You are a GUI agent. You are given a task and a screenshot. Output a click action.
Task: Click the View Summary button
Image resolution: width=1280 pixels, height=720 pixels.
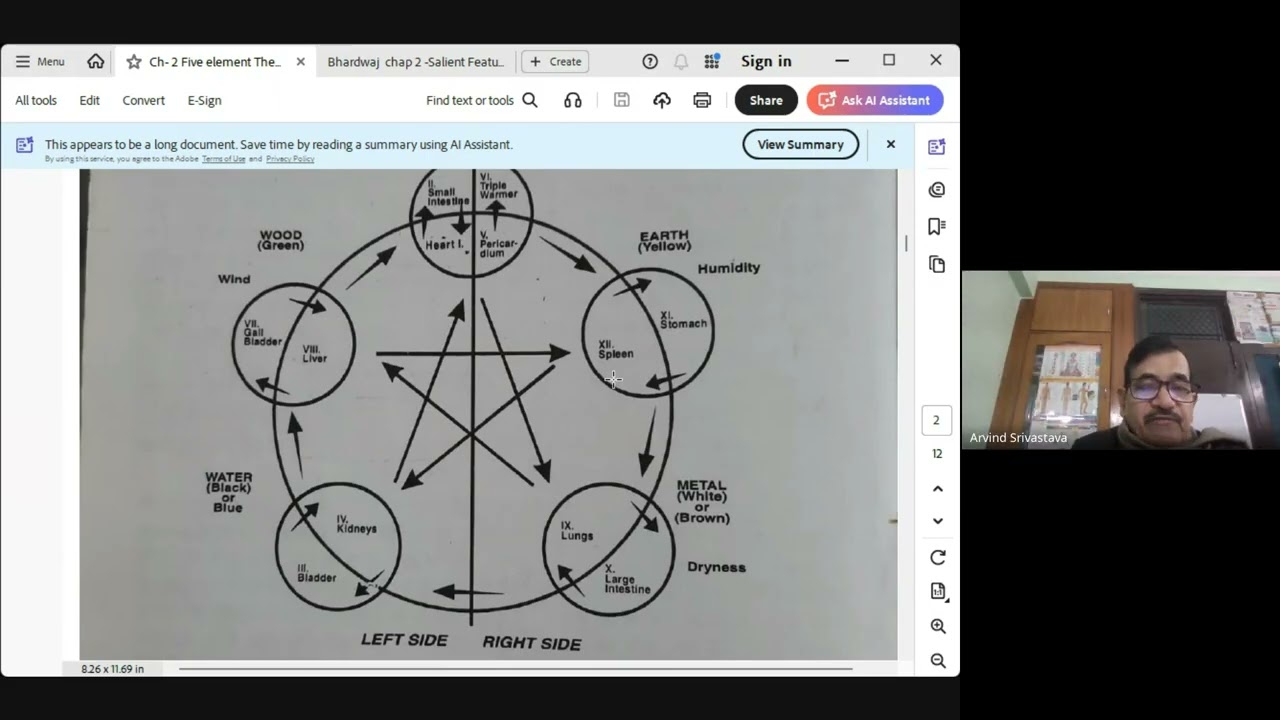pos(800,144)
